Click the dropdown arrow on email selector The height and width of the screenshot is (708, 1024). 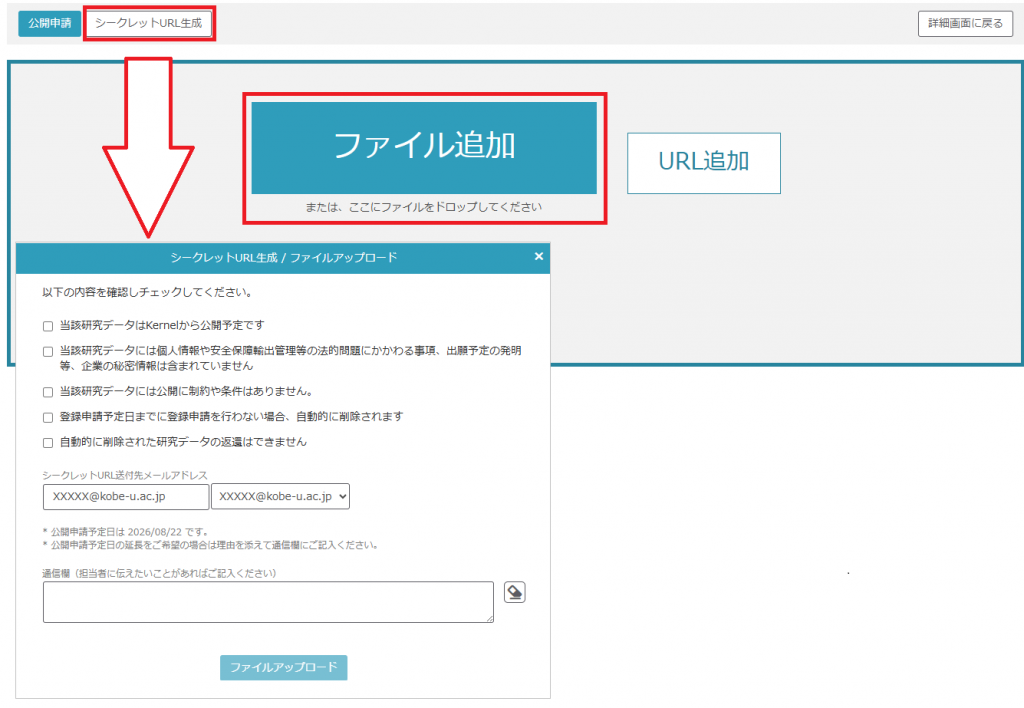pos(342,496)
